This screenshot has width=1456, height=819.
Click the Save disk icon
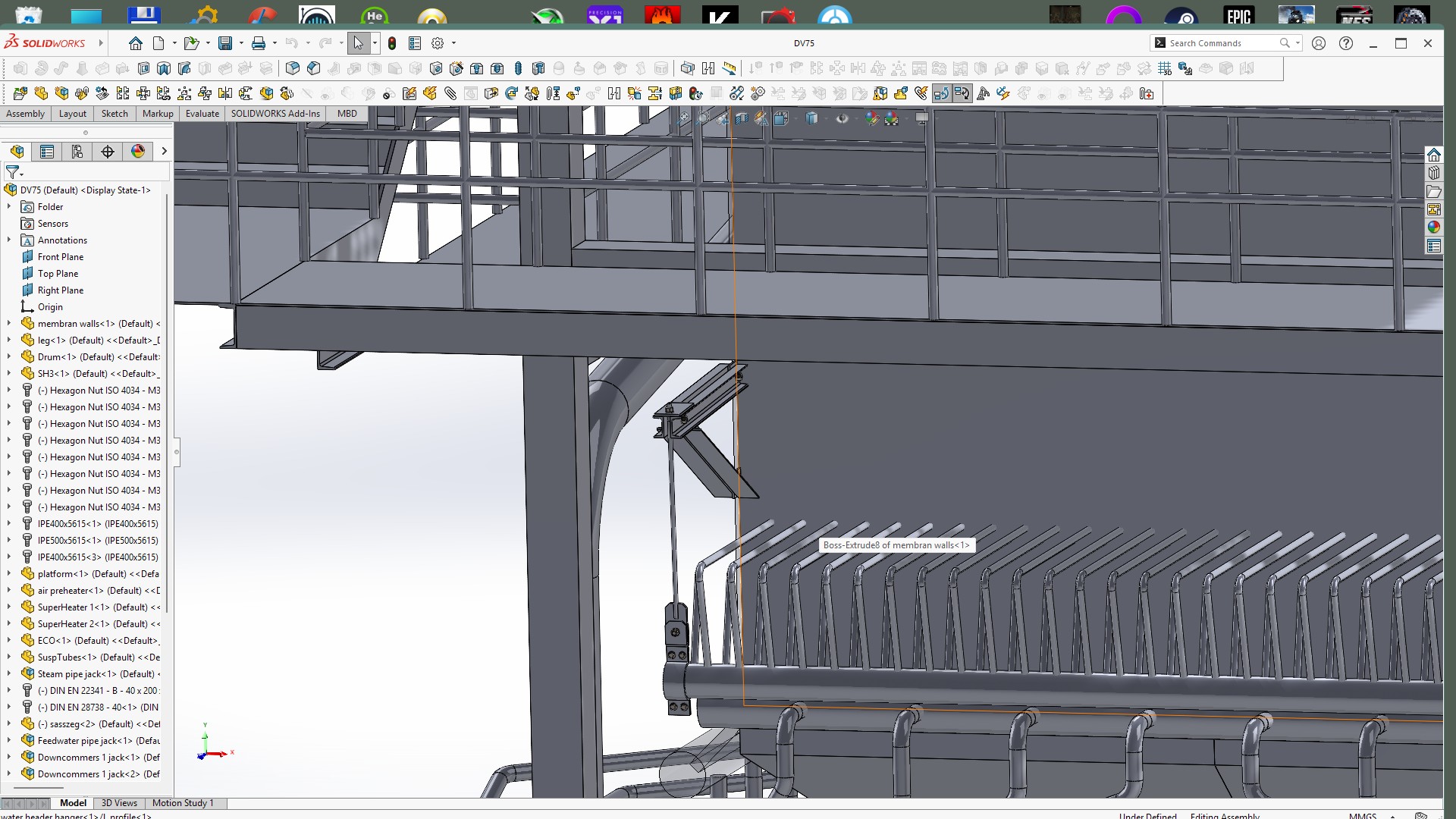pyautogui.click(x=225, y=43)
